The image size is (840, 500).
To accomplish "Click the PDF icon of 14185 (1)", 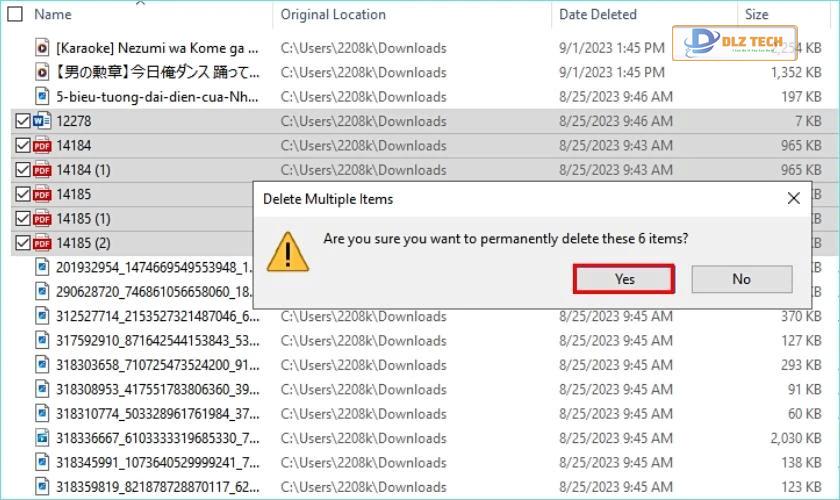I will (x=42, y=219).
